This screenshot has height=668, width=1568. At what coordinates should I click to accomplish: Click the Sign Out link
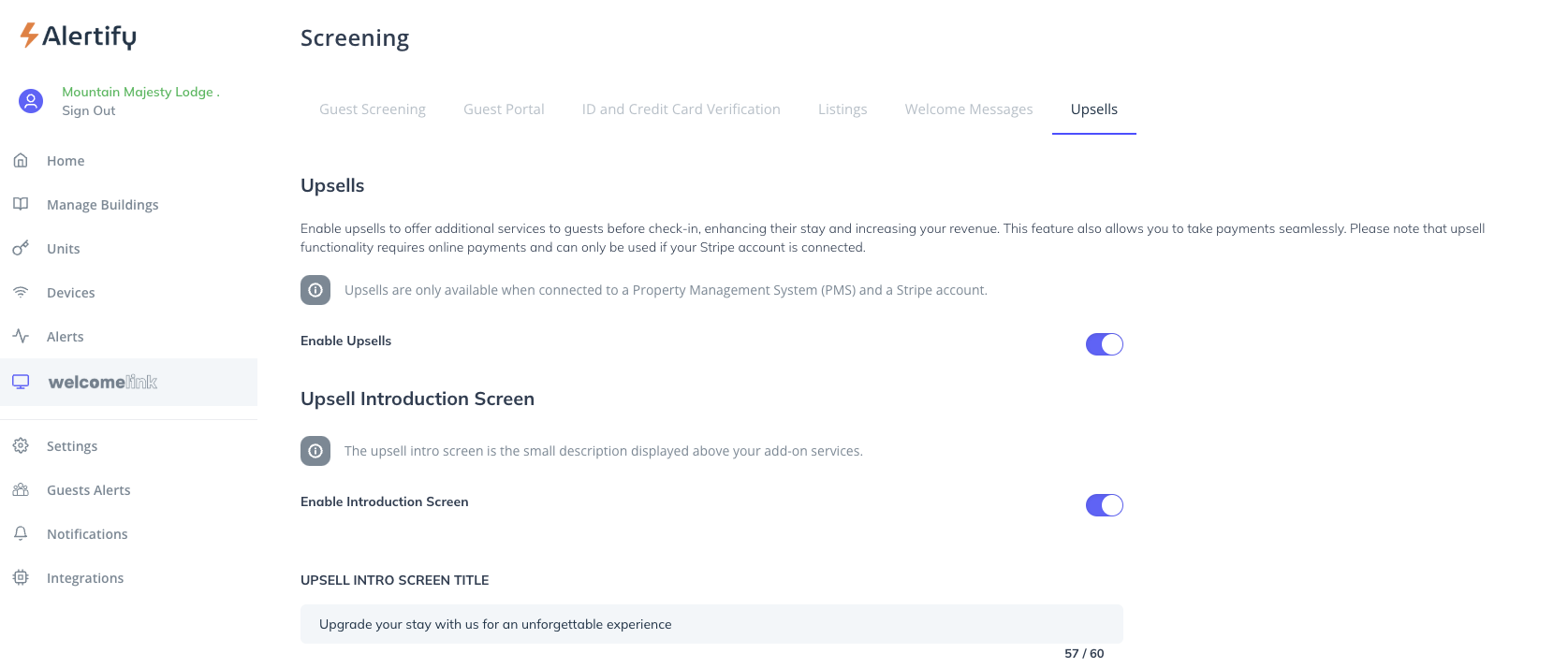[x=89, y=110]
